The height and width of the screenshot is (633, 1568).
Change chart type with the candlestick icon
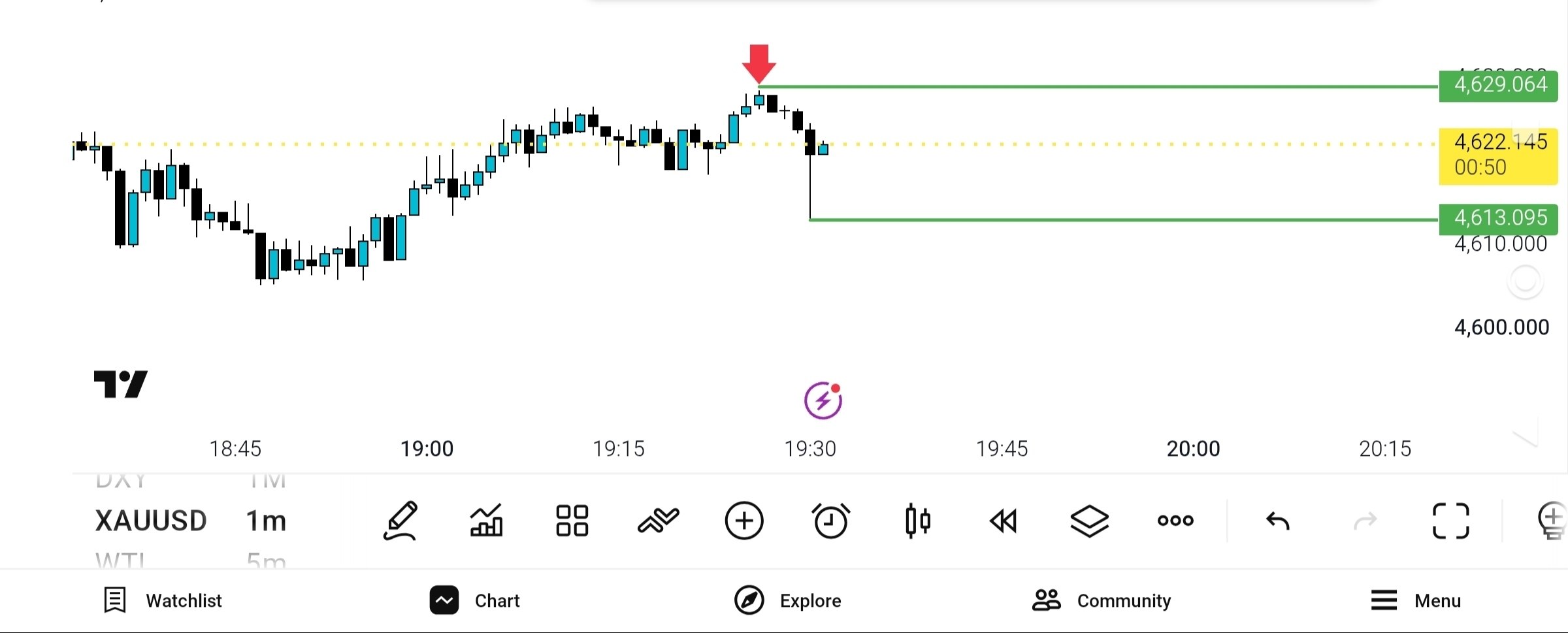click(917, 521)
